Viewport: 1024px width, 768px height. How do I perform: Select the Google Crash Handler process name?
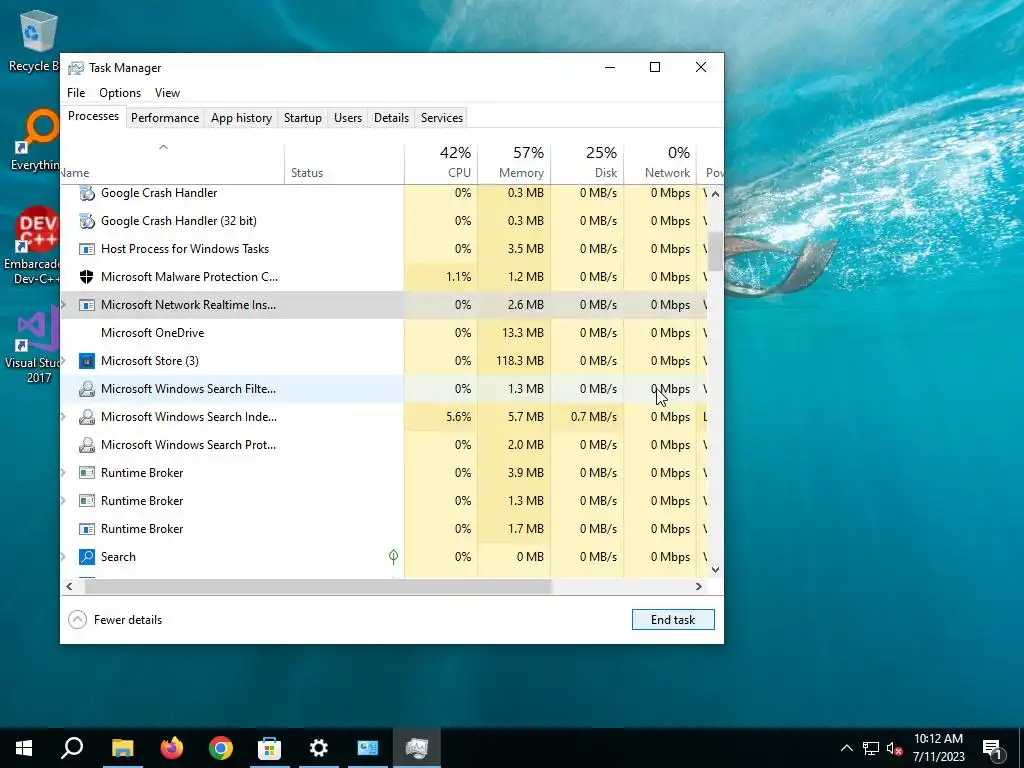[x=159, y=193]
